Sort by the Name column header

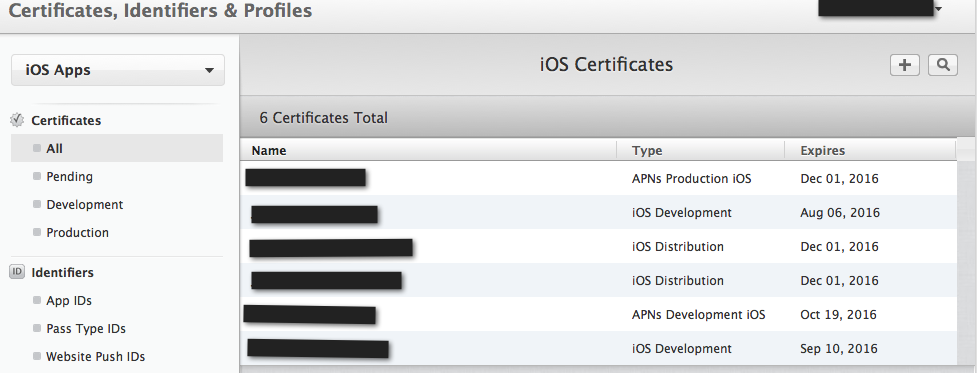click(429, 150)
